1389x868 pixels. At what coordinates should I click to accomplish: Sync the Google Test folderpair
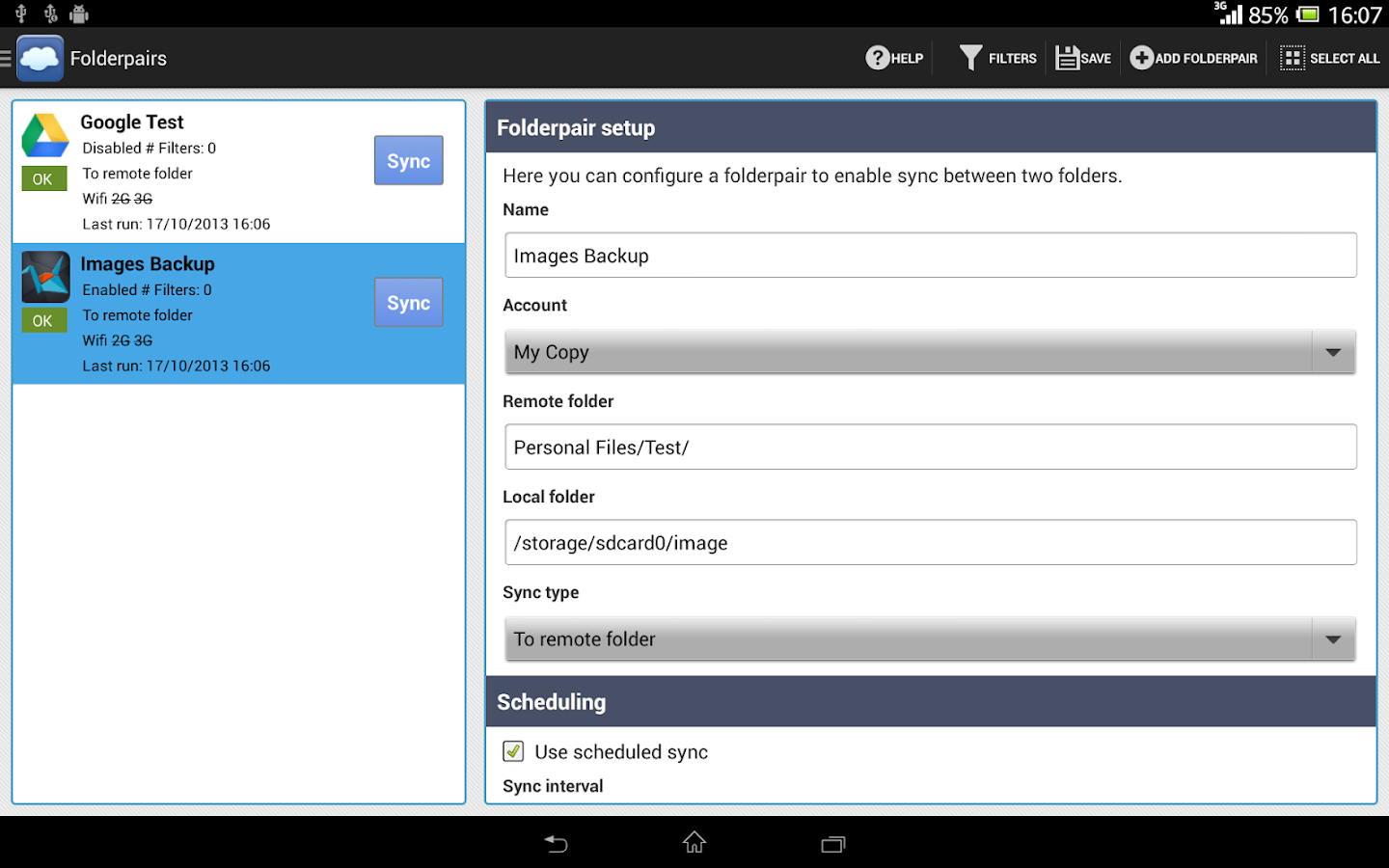coord(408,160)
